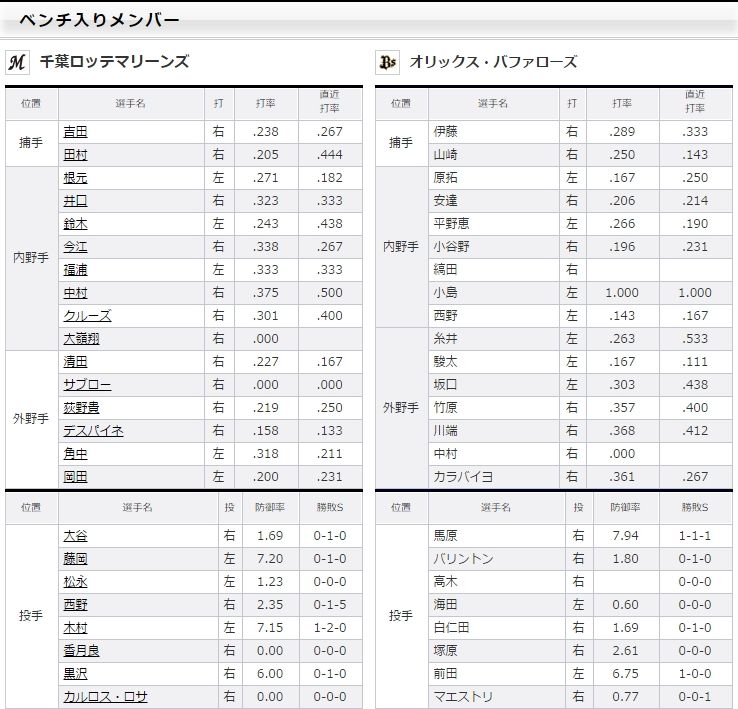The width and height of the screenshot is (738, 709).
Task: Open player link 田村
Action: pos(75,155)
